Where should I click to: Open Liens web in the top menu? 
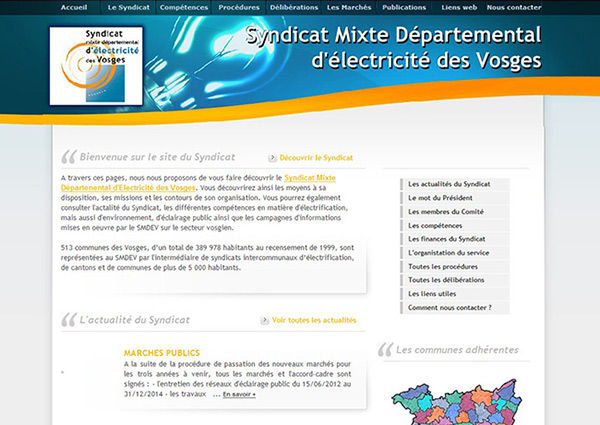coord(459,7)
